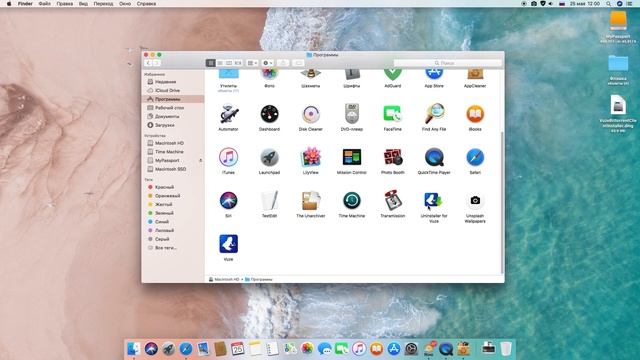Select the DVD-плеер application icon
Image resolution: width=640 pixels, height=360 pixels.
coord(351,114)
